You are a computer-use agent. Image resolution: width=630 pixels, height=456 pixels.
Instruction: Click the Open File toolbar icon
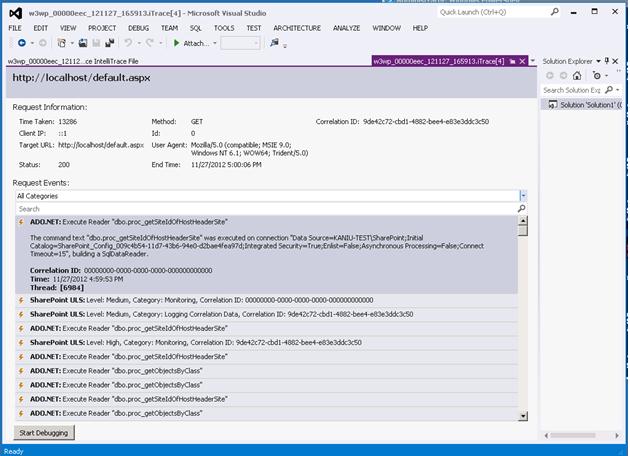click(x=83, y=43)
